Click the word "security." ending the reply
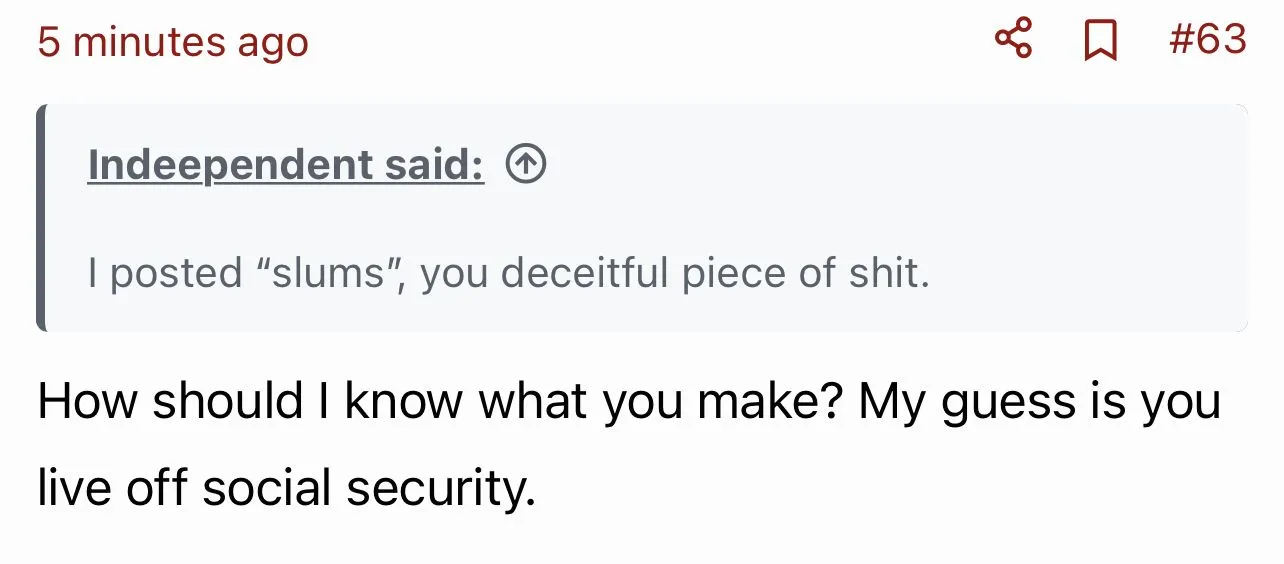 (441, 490)
